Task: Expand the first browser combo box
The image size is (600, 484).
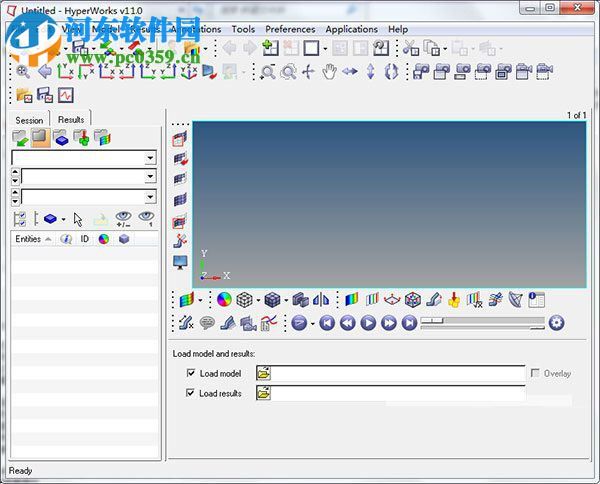Action: pyautogui.click(x=150, y=158)
